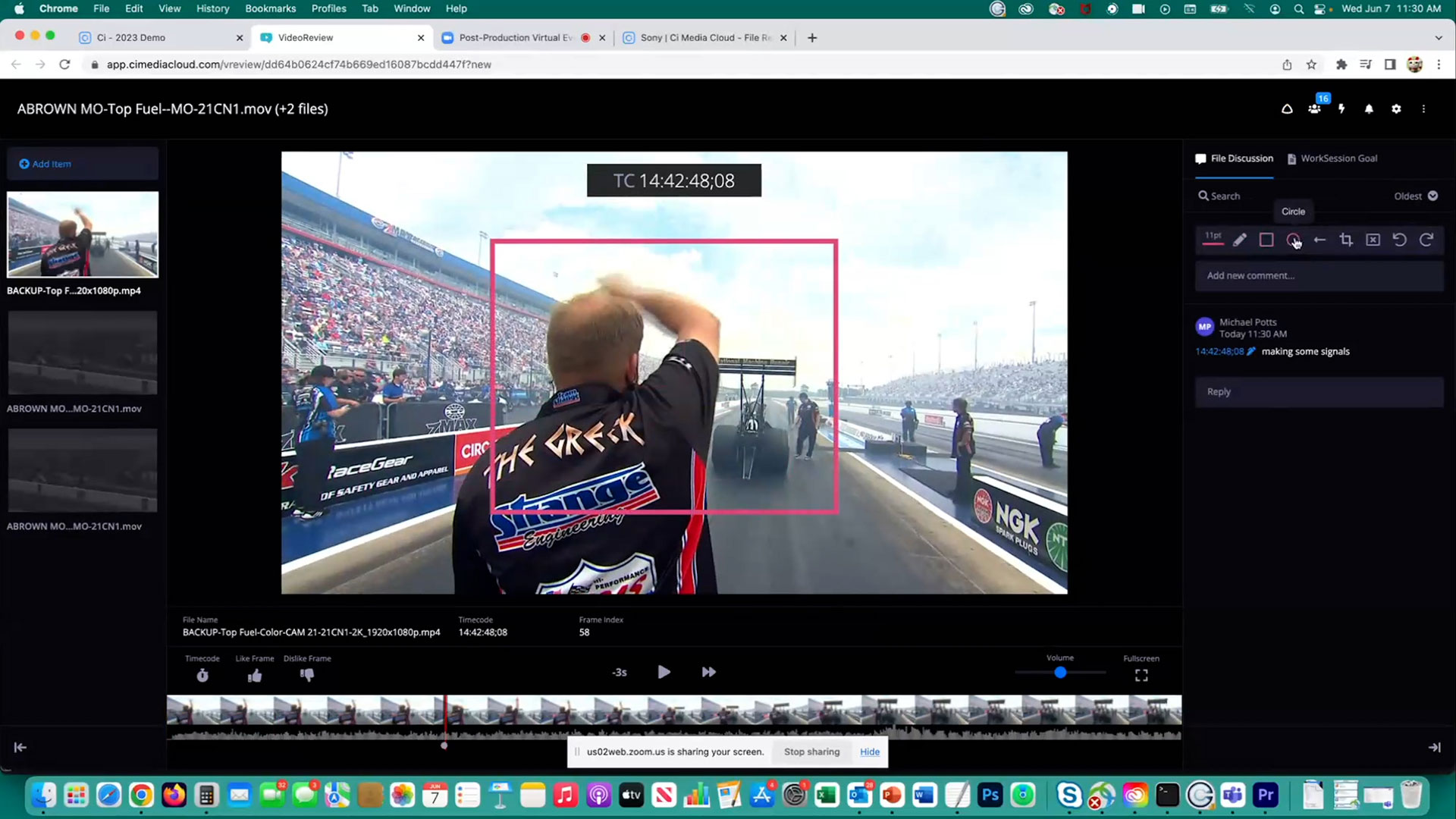Select the pencil freehand drawing tool
1456x819 pixels.
1239,240
